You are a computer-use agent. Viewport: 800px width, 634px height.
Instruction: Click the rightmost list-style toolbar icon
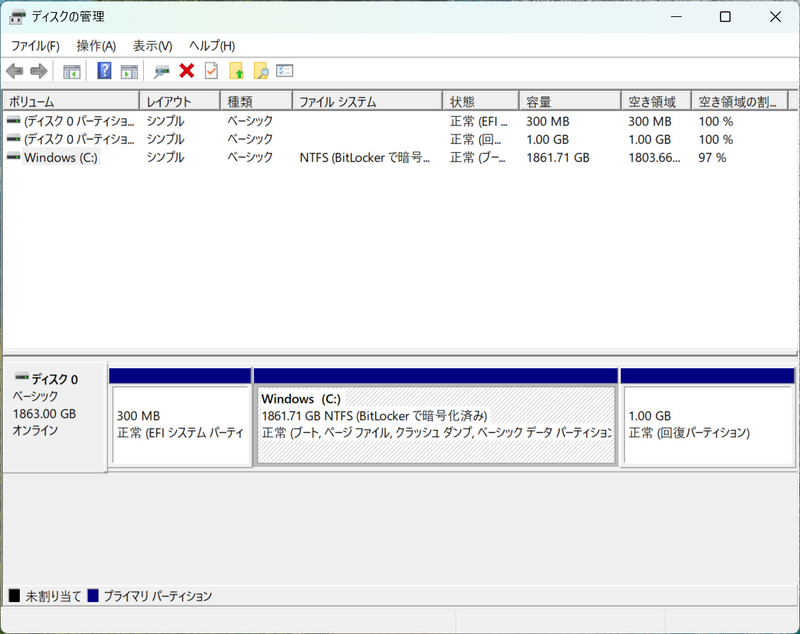coord(285,70)
